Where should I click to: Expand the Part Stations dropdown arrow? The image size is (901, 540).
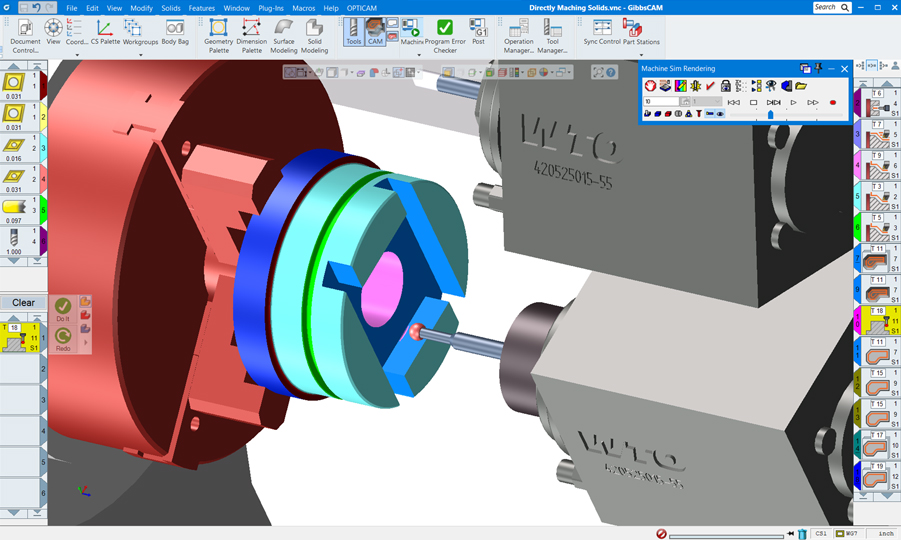(x=641, y=55)
